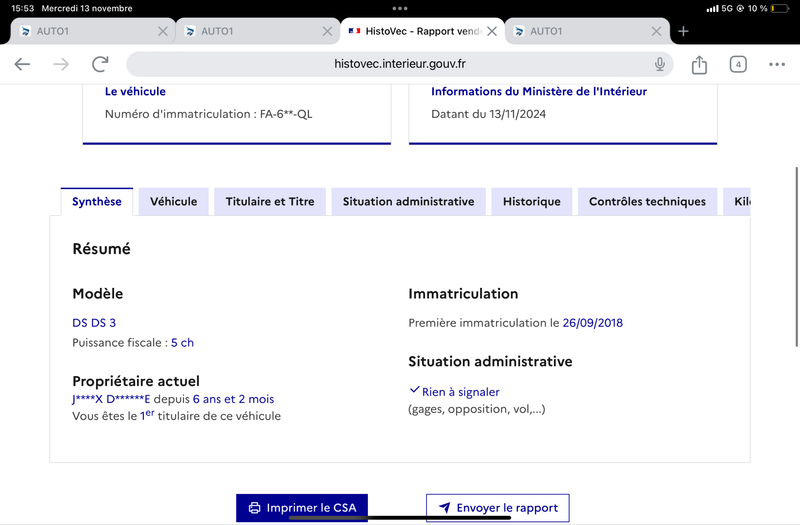Click the Imprimer le CSA button
Image resolution: width=800 pixels, height=525 pixels.
[x=302, y=508]
